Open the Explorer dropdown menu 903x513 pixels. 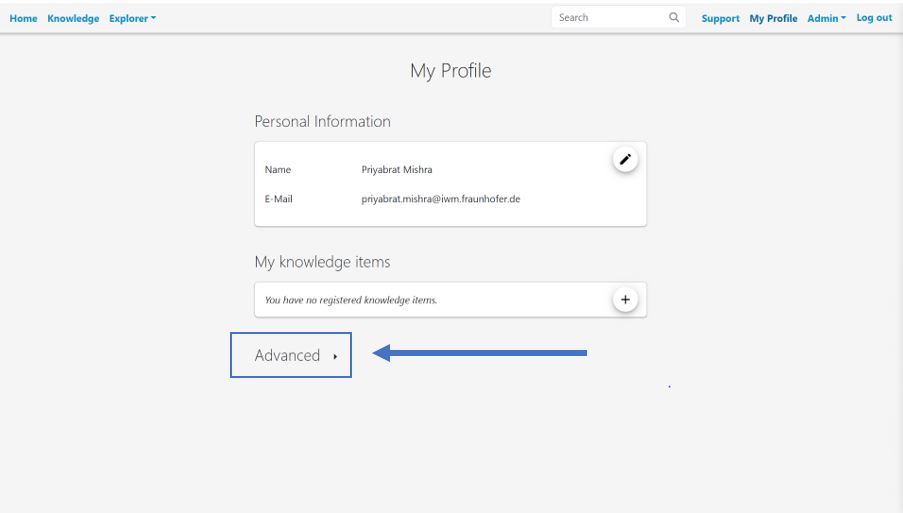[x=132, y=18]
